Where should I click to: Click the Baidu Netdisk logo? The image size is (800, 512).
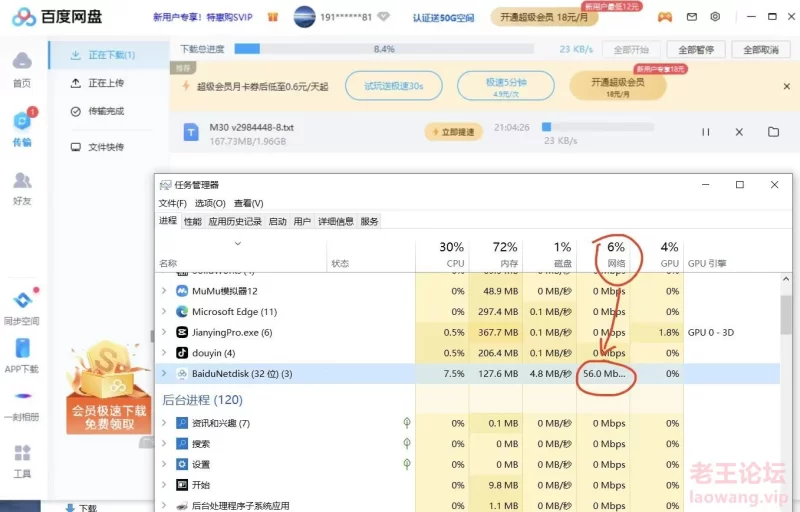click(x=57, y=16)
